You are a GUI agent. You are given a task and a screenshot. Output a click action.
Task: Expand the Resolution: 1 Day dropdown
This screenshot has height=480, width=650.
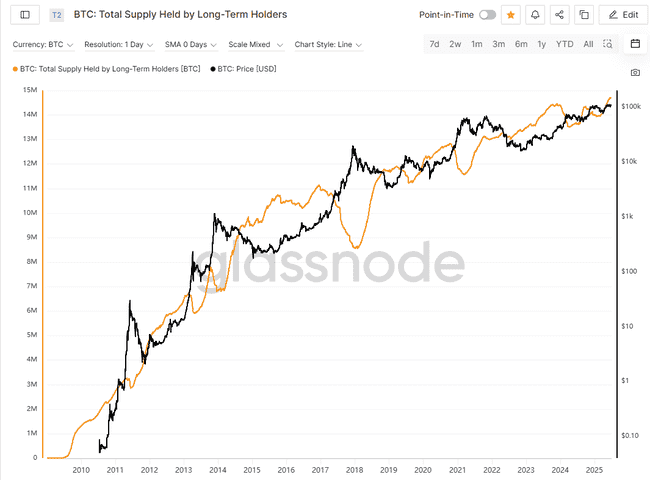117,45
